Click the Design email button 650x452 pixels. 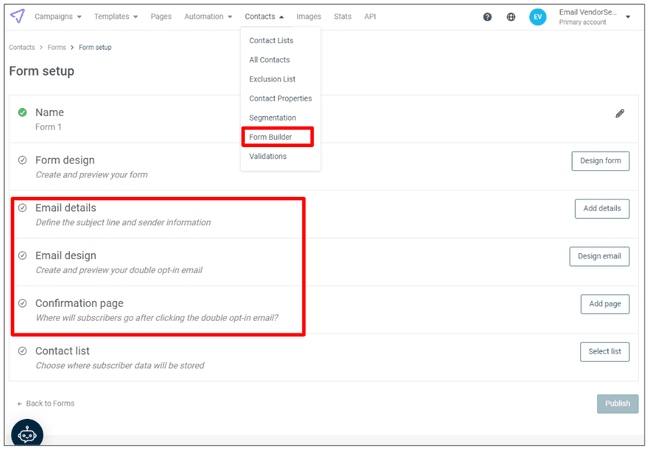(x=599, y=256)
